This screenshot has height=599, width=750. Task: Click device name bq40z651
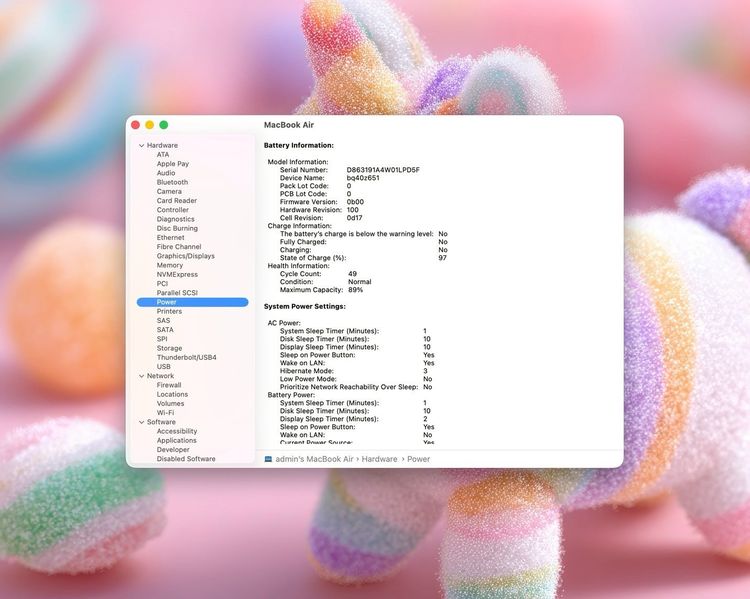[363, 178]
